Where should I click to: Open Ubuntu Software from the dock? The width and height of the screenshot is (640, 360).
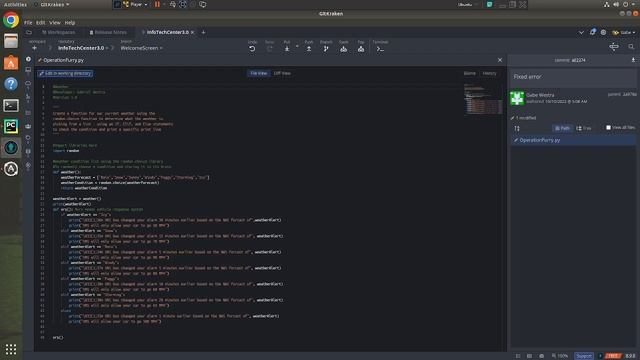click(x=11, y=62)
